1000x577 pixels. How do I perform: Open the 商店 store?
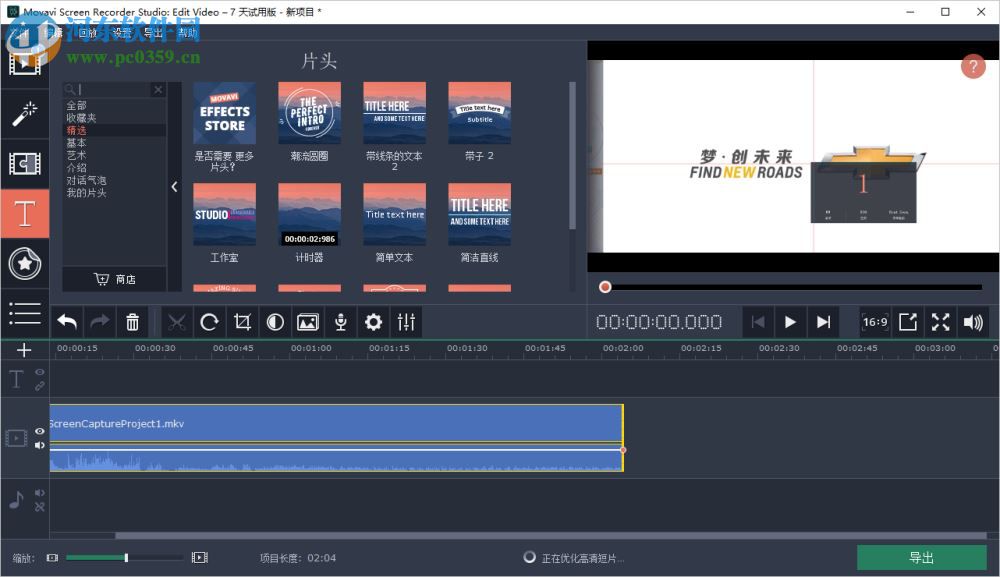pyautogui.click(x=116, y=279)
